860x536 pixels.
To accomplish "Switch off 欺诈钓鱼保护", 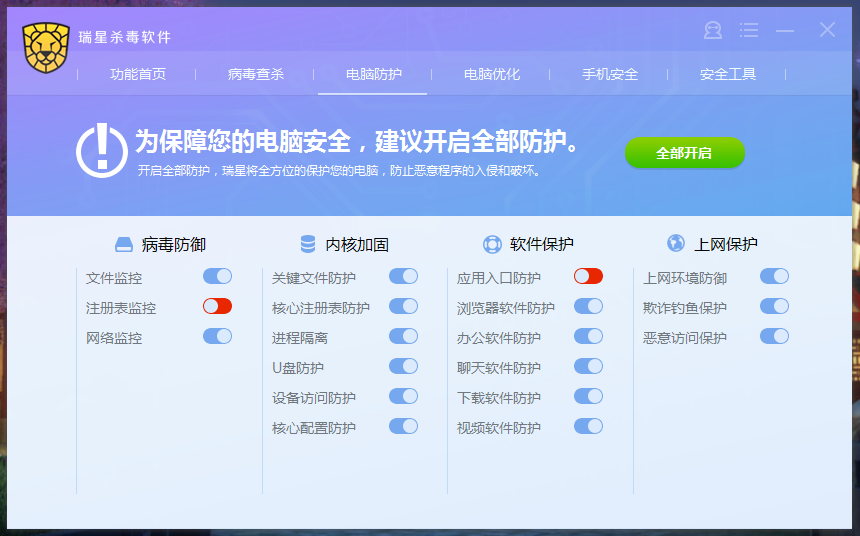I will tap(774, 306).
